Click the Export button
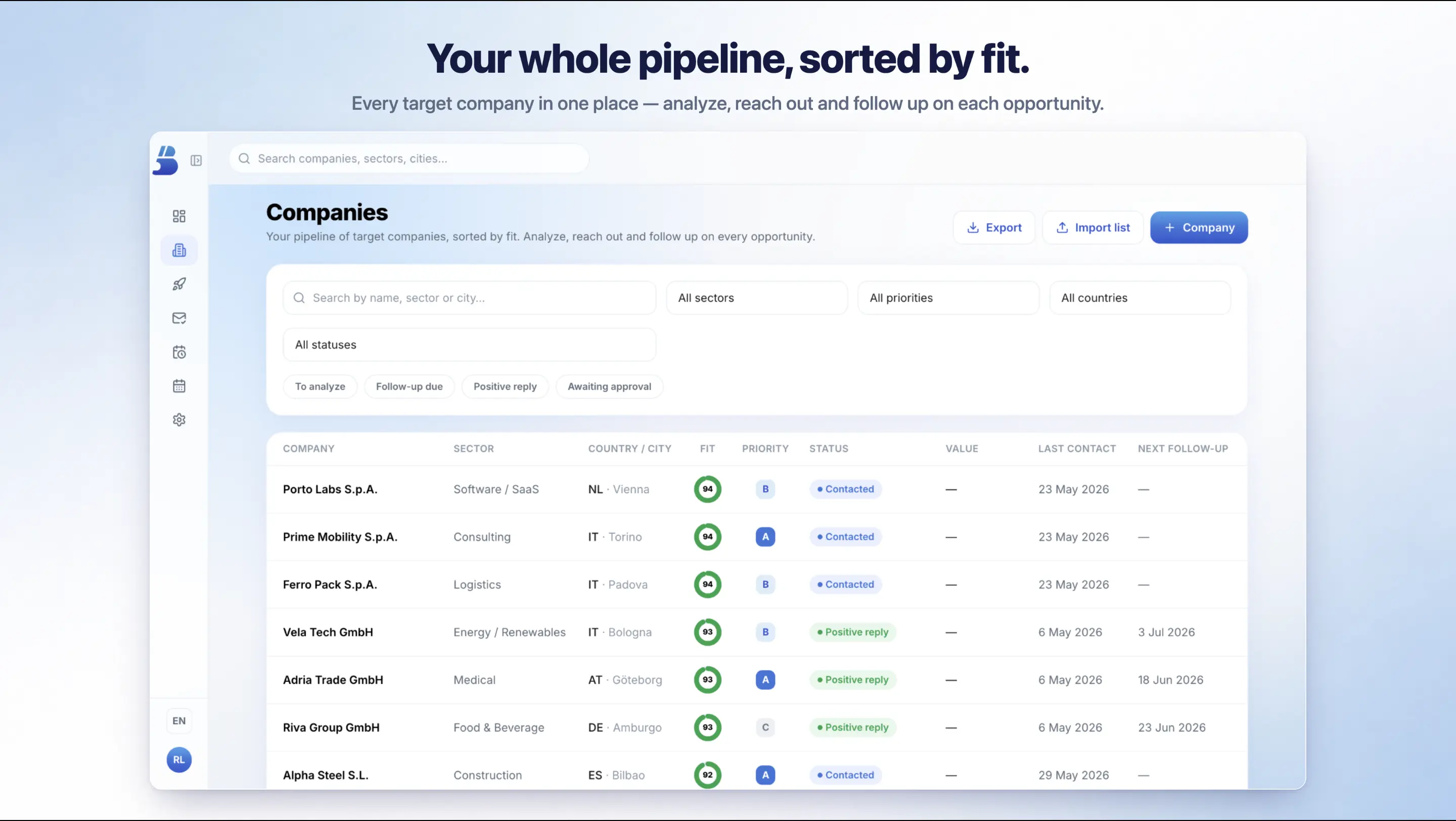1456x821 pixels. coord(994,227)
